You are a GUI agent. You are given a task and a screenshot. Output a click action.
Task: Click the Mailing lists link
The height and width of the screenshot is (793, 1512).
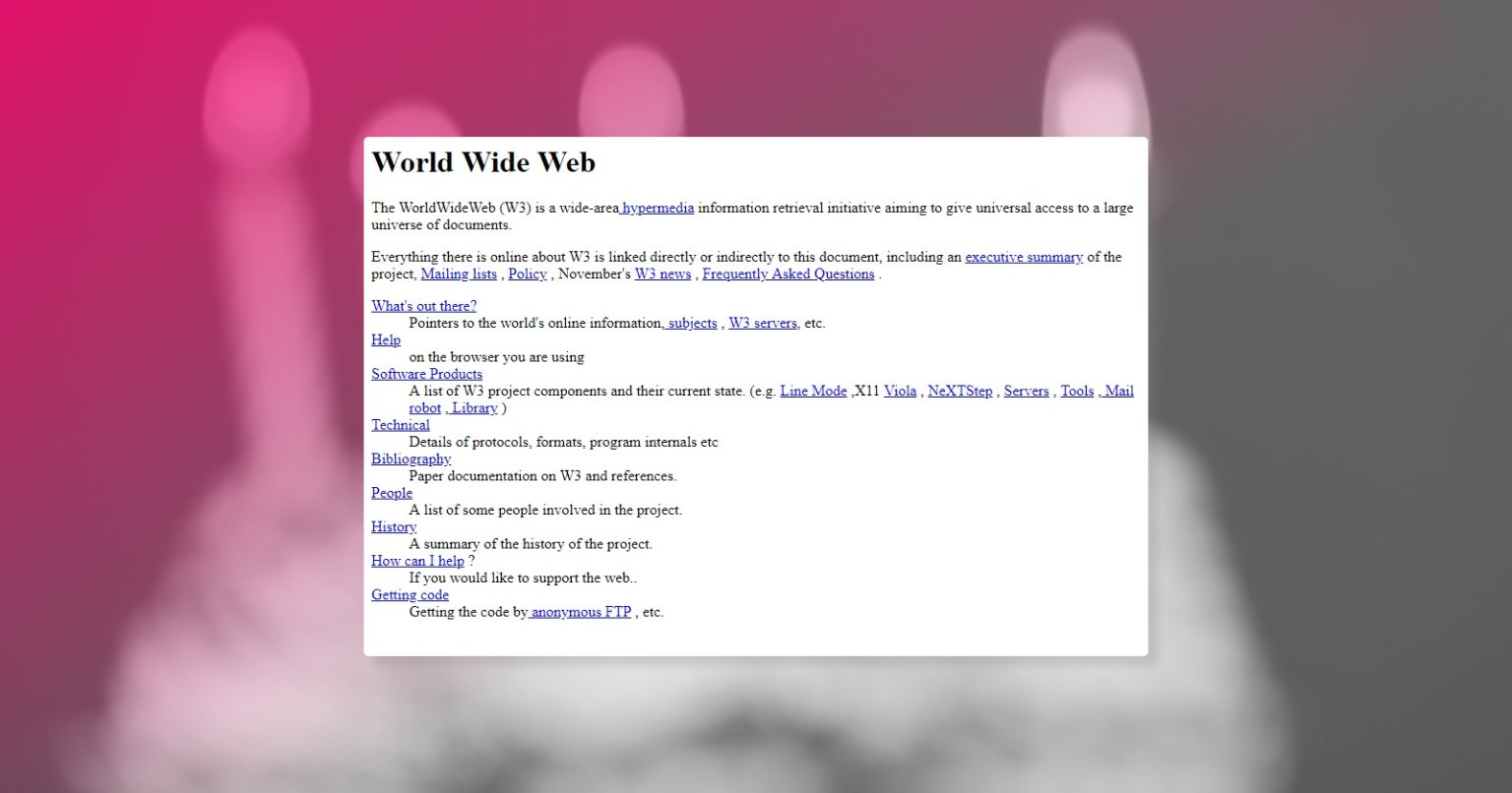click(459, 274)
